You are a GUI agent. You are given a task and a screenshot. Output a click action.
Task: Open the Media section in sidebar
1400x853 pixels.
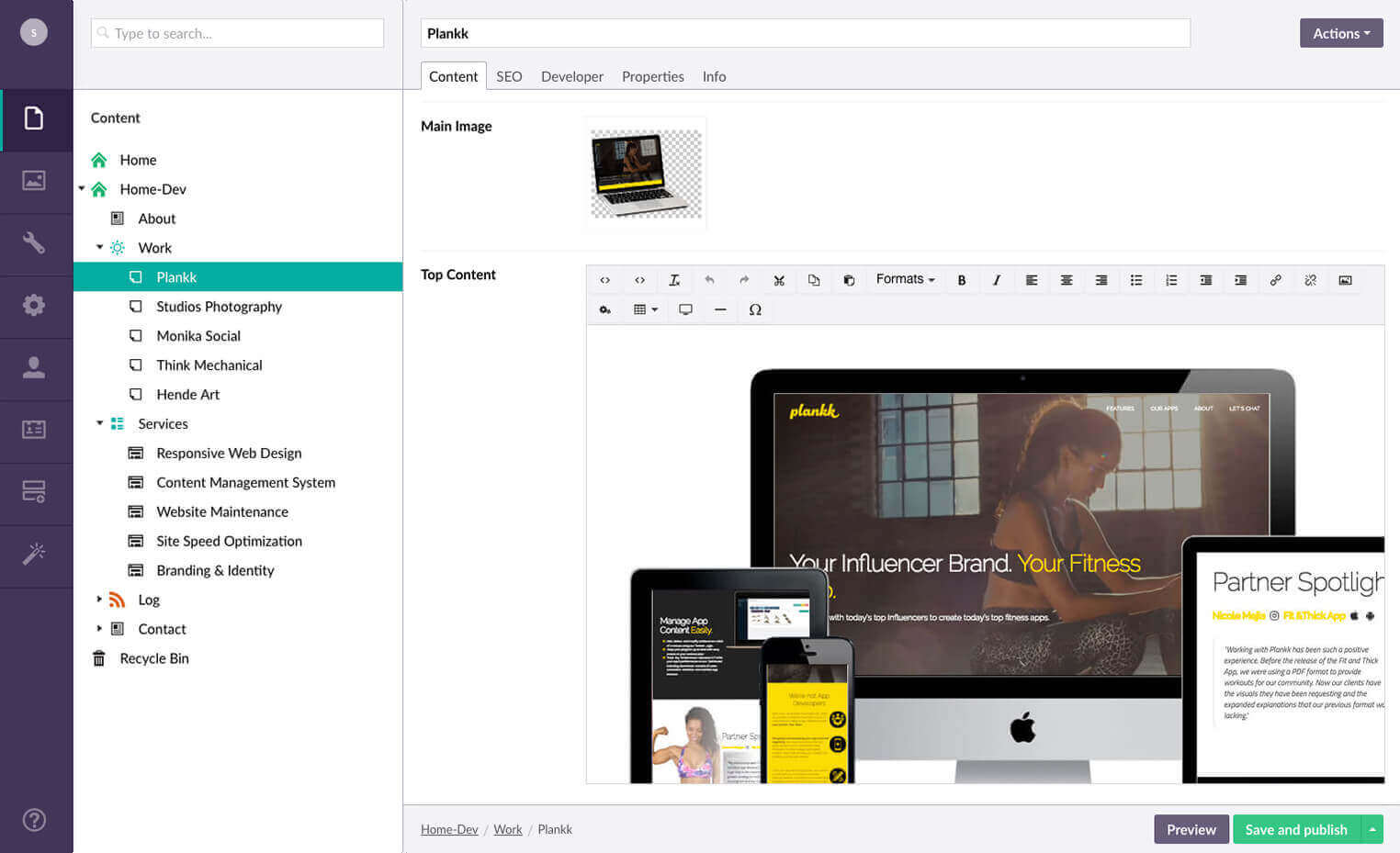(34, 181)
